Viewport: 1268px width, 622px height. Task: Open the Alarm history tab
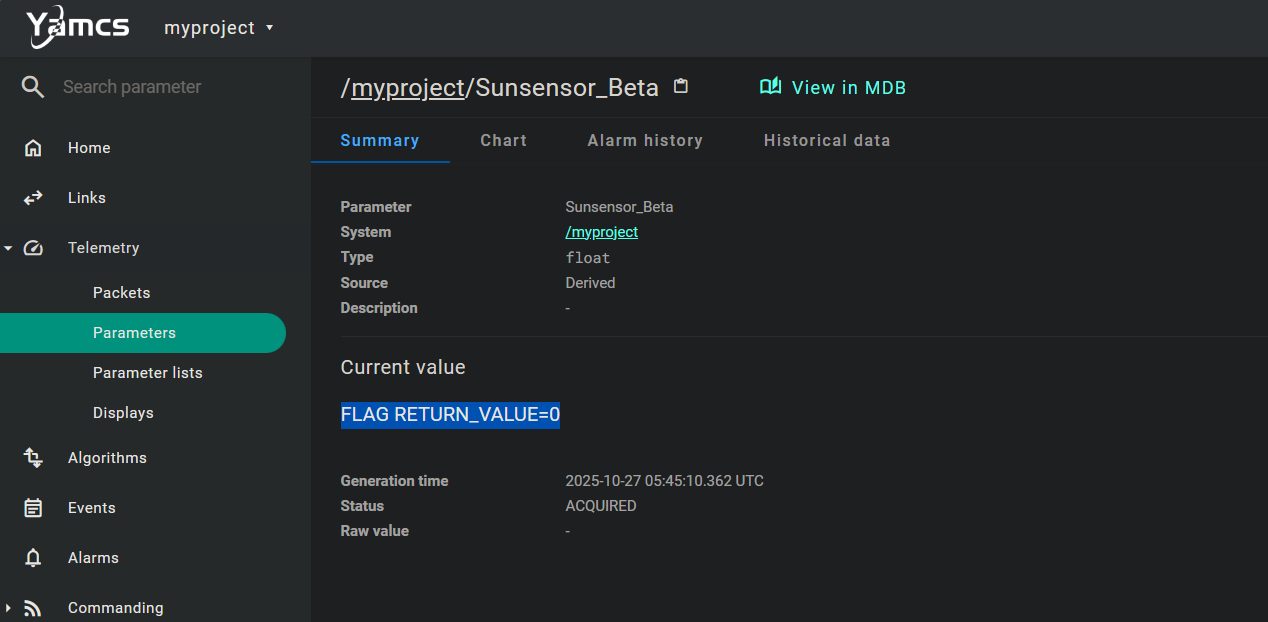[645, 141]
